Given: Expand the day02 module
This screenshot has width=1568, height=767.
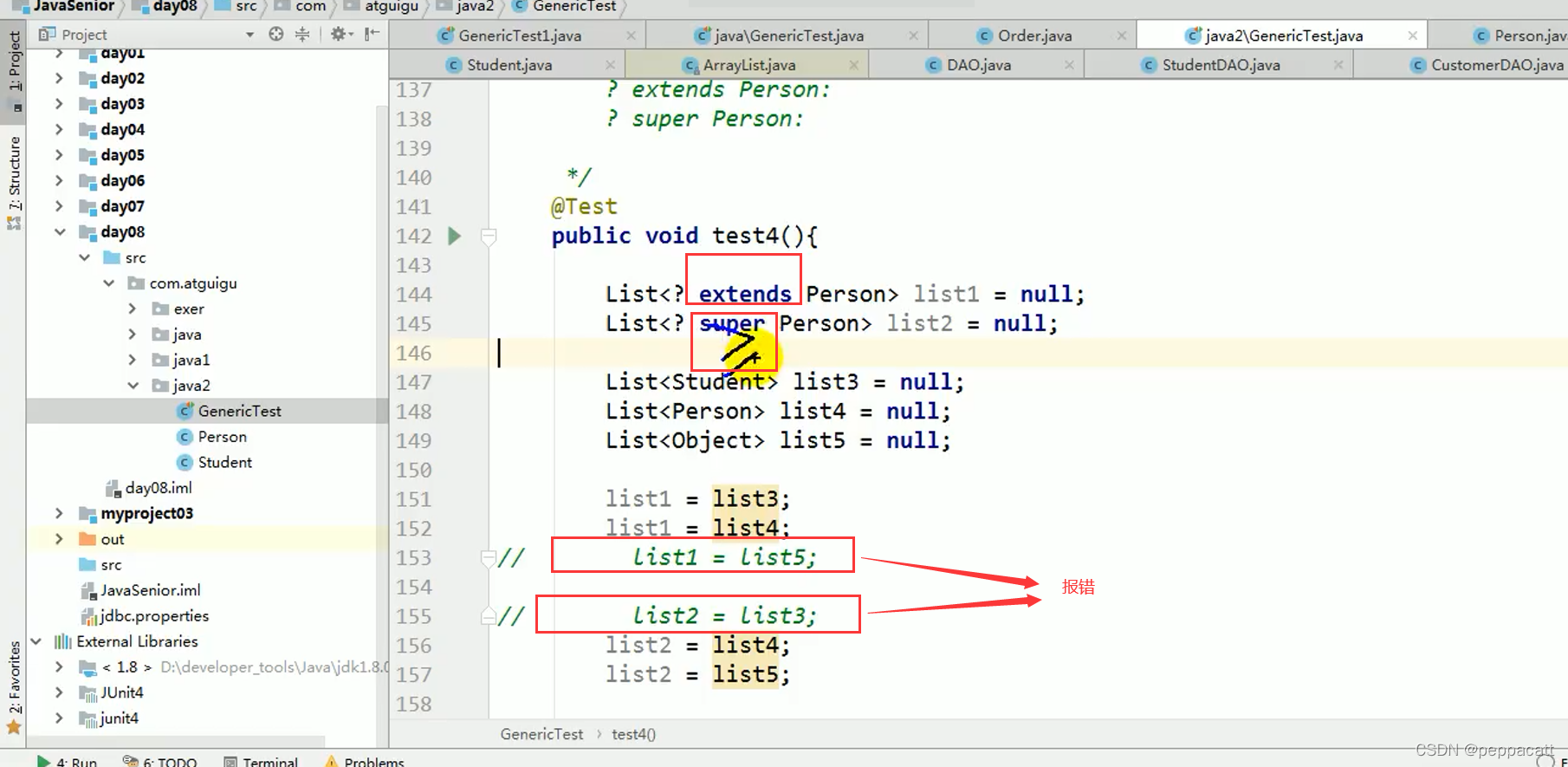Looking at the screenshot, I should 59,78.
